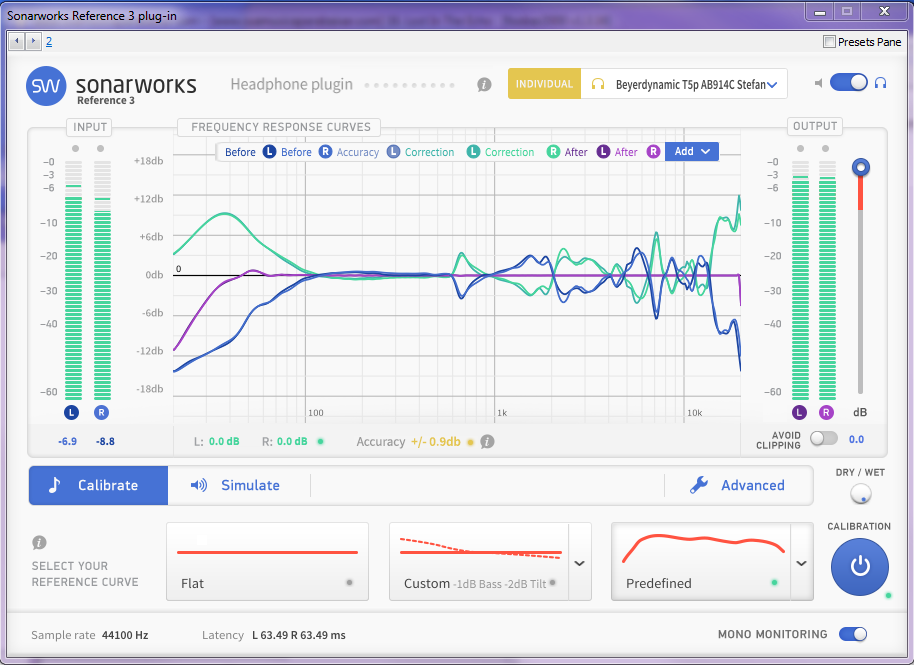The width and height of the screenshot is (914, 665).
Task: Click the L: 0.0 dB readout
Action: [216, 442]
